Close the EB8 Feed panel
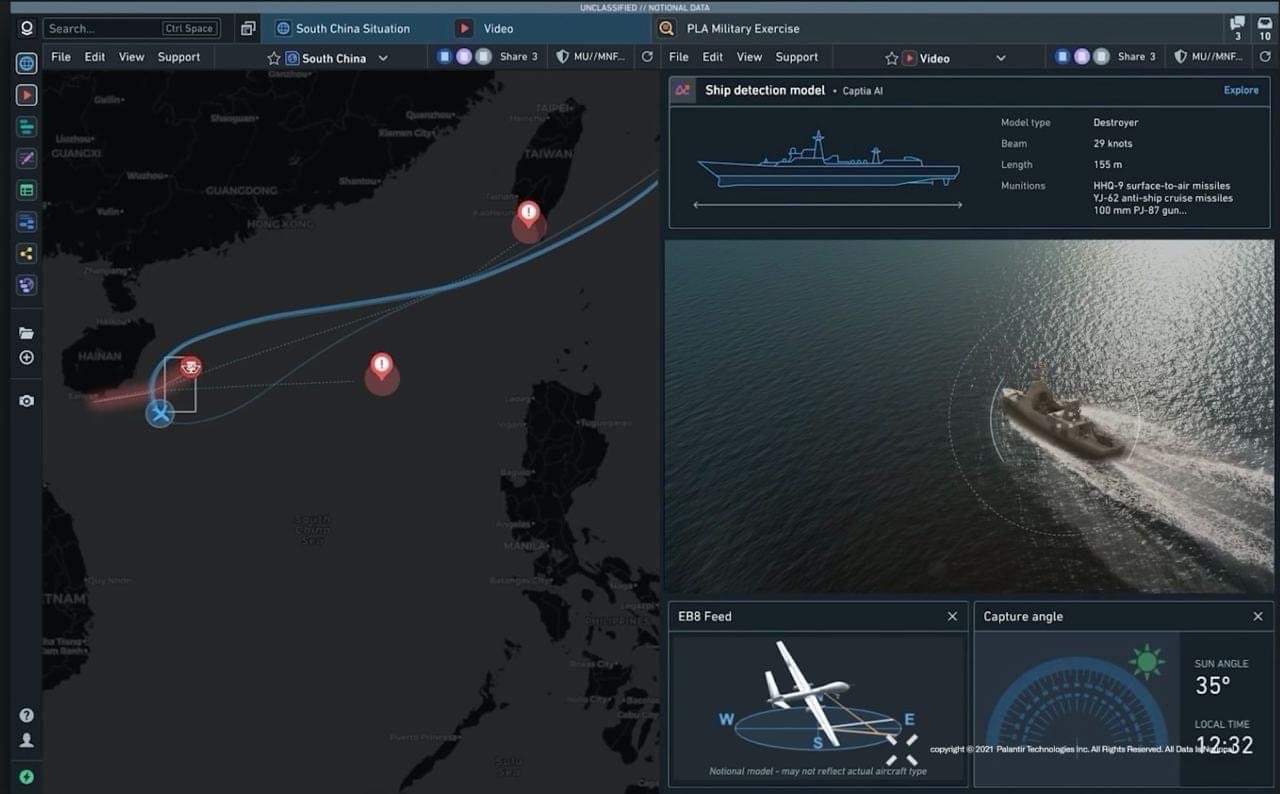This screenshot has width=1280, height=794. pos(952,616)
